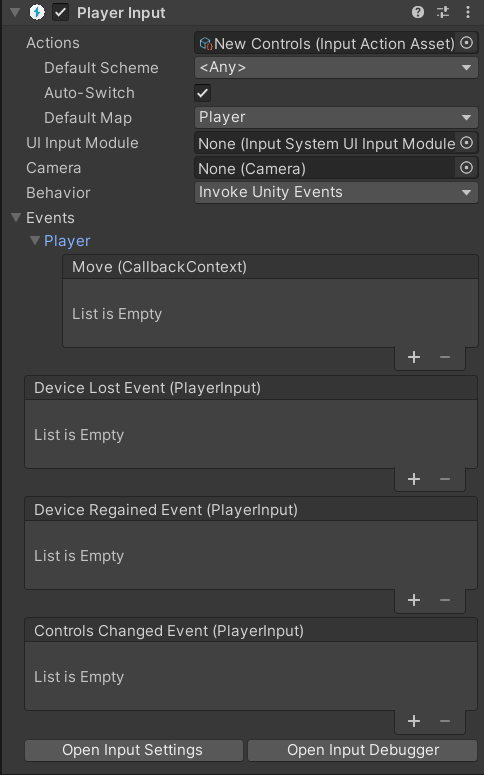Select the Device Regained Event header
The image size is (484, 775).
point(251,510)
